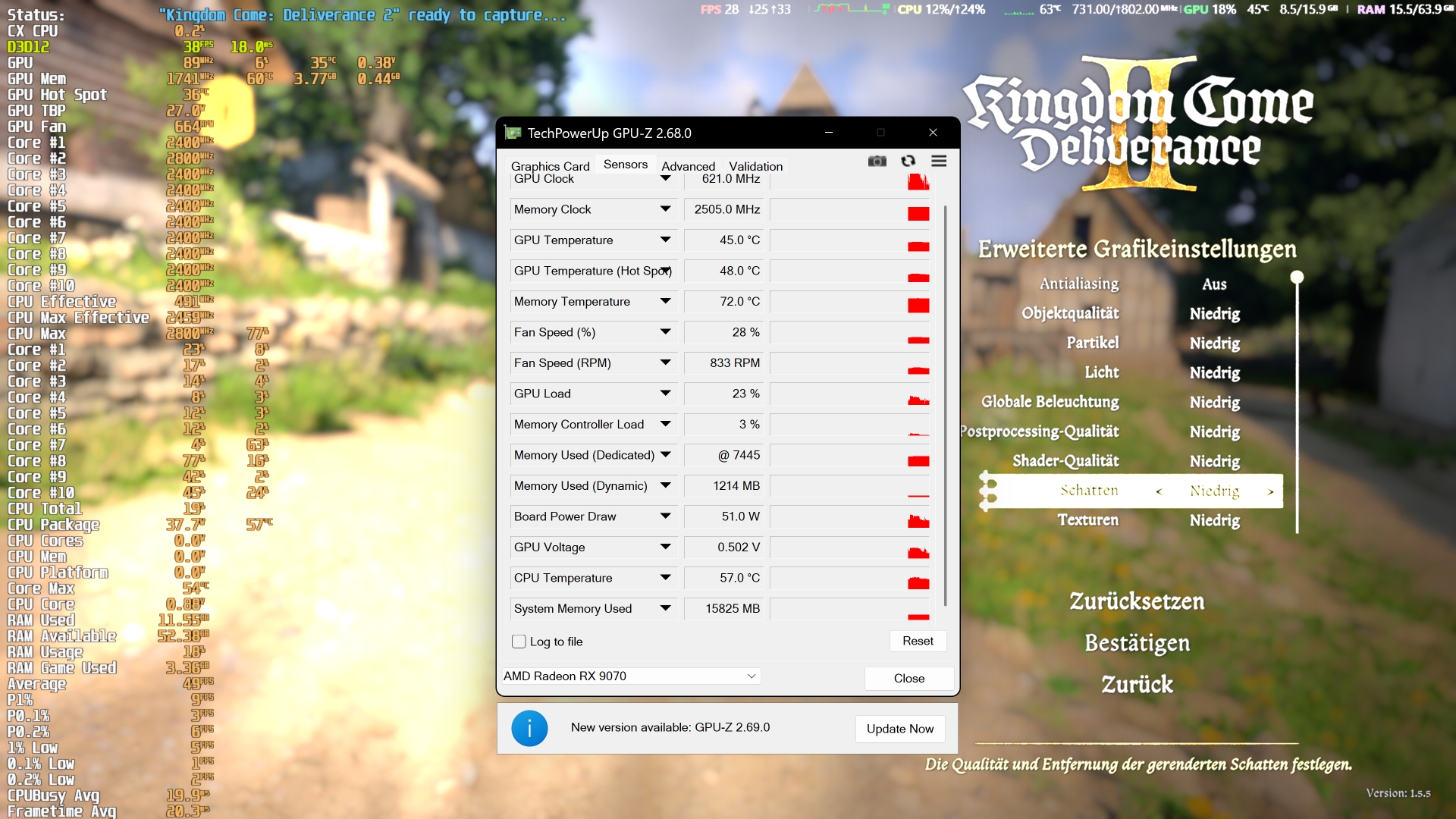The image size is (1456, 819).
Task: Click the right arrow for Schatten setting
Action: pos(1270,491)
